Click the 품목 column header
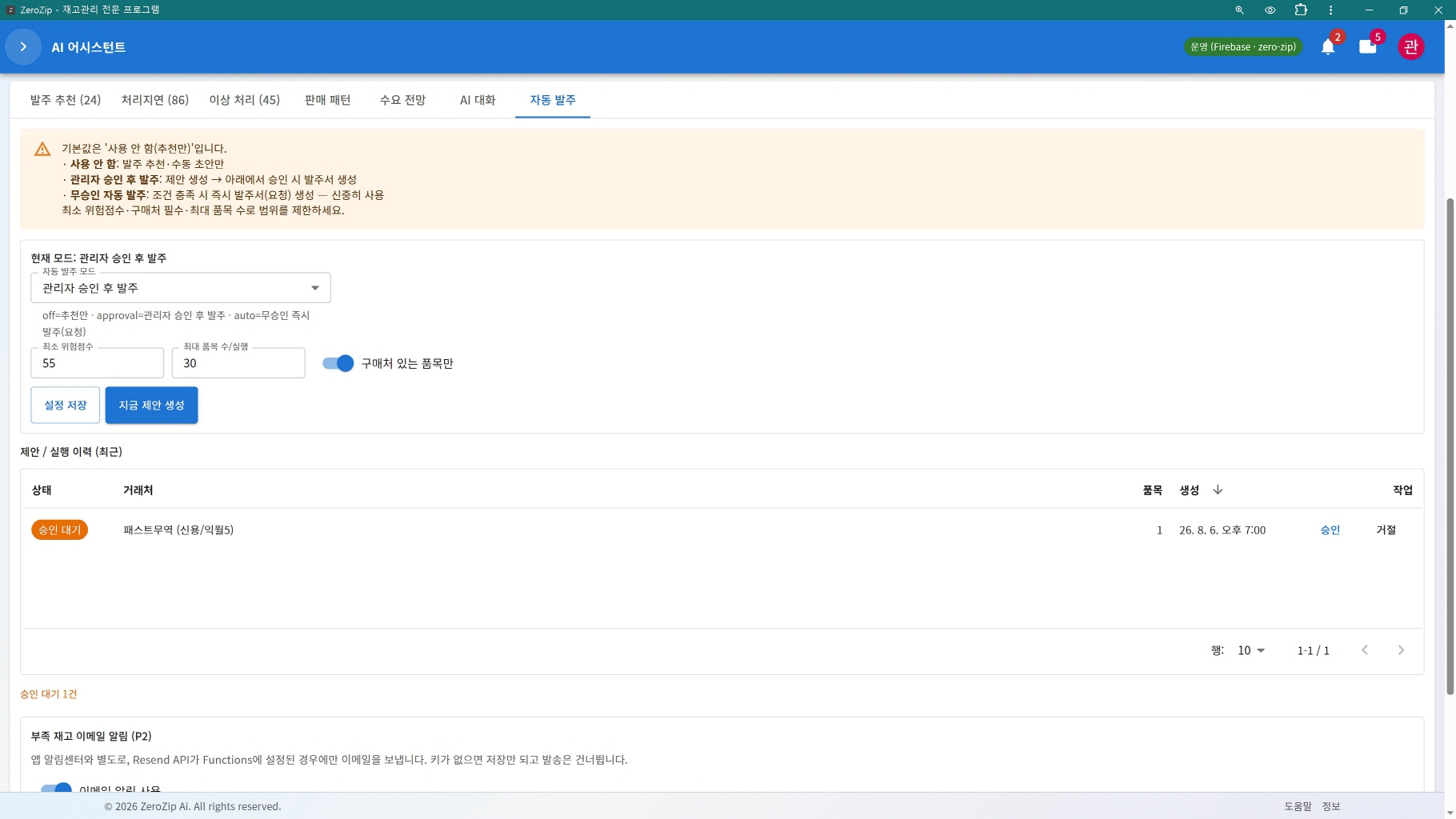The height and width of the screenshot is (819, 1456). [x=1152, y=490]
